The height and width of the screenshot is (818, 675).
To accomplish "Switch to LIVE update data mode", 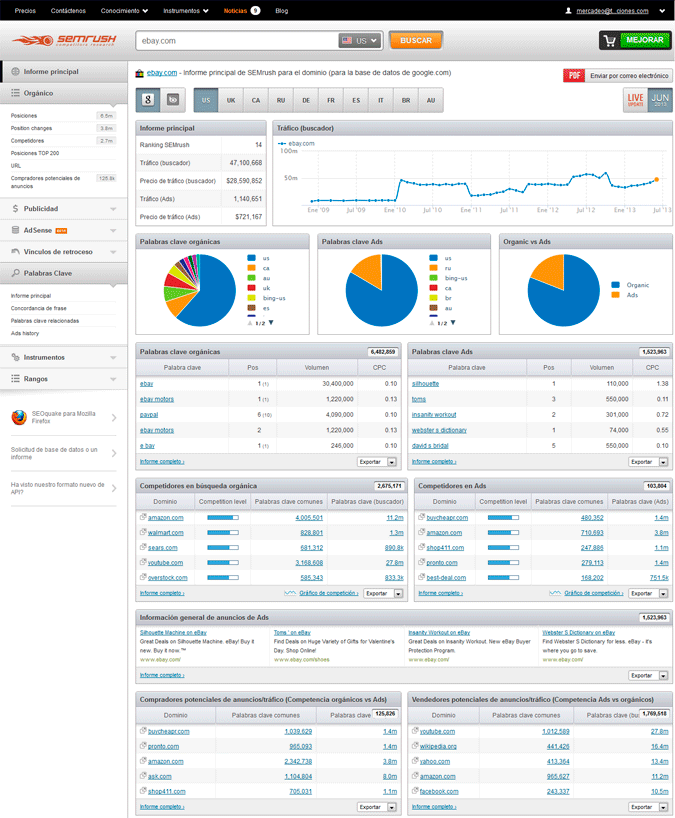I will [x=635, y=100].
